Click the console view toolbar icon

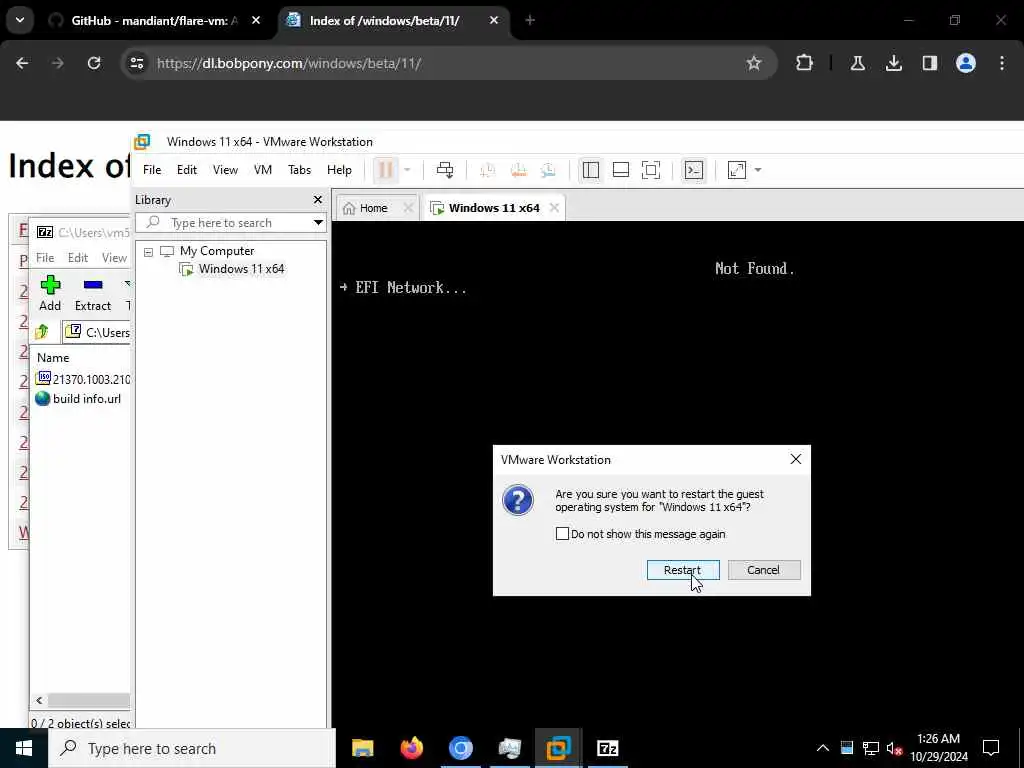click(694, 170)
